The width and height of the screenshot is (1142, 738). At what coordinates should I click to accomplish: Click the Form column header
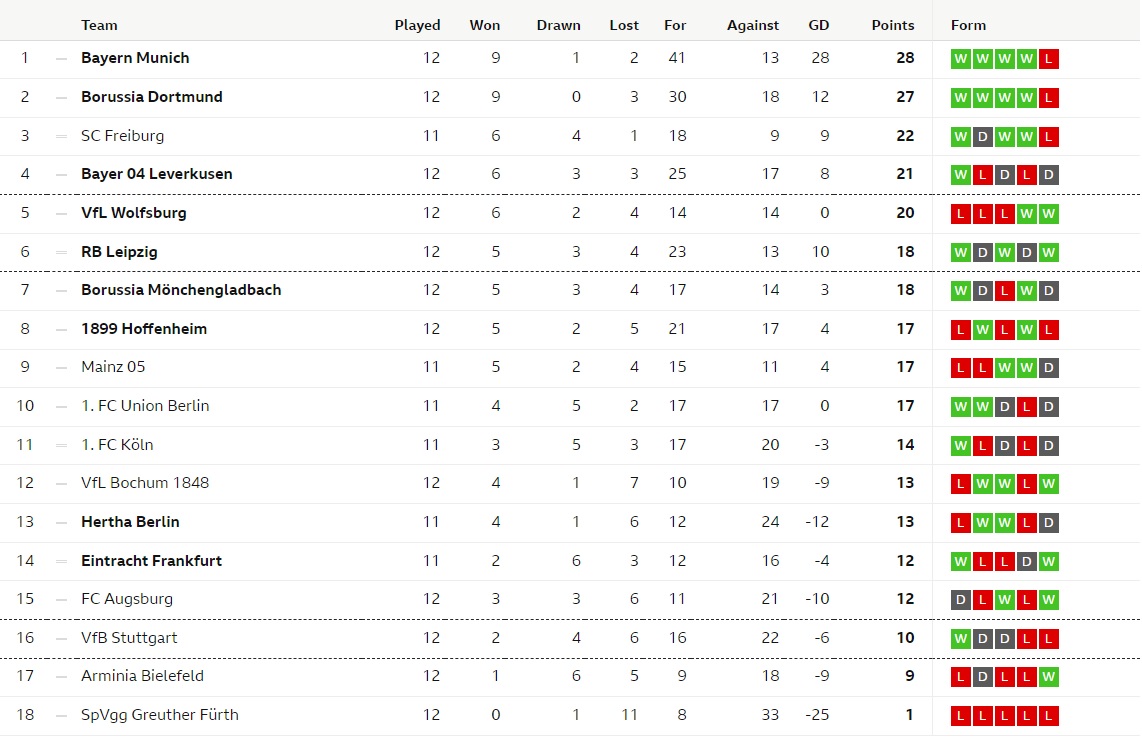(x=968, y=25)
